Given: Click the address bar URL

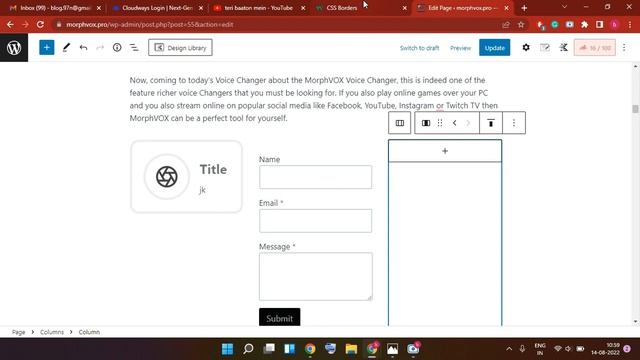Looking at the screenshot, I should pyautogui.click(x=149, y=24).
